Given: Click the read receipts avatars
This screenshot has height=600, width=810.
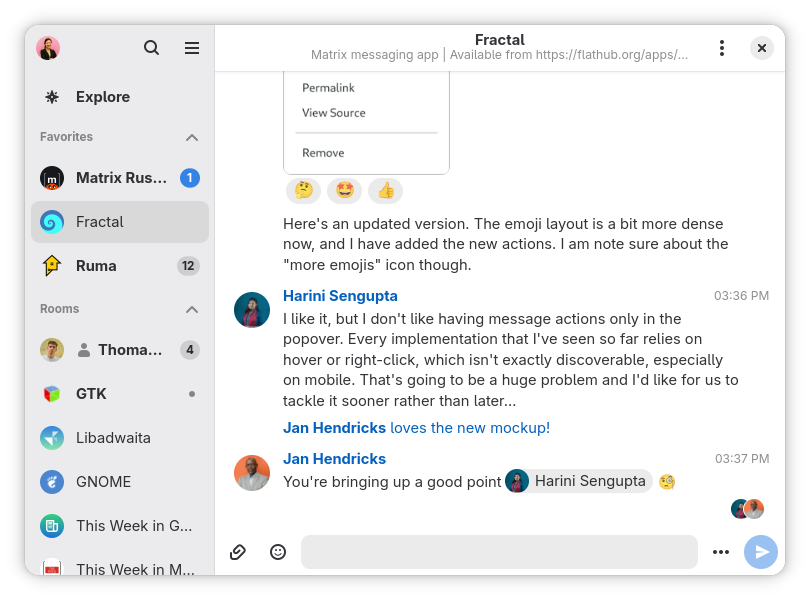Looking at the screenshot, I should pos(747,509).
